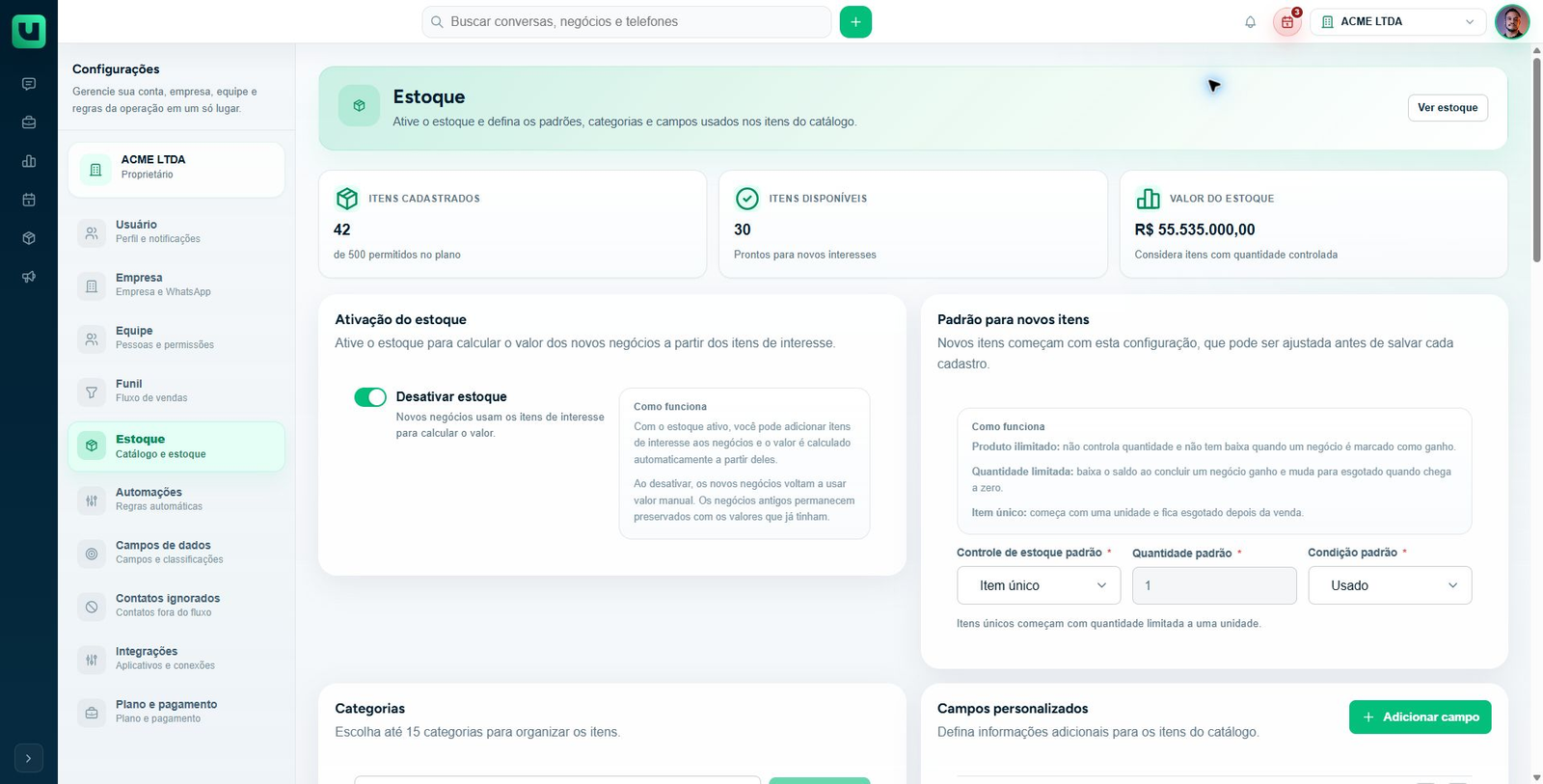
Task: Open Controle de estoque padrão dropdown
Action: click(x=1039, y=585)
